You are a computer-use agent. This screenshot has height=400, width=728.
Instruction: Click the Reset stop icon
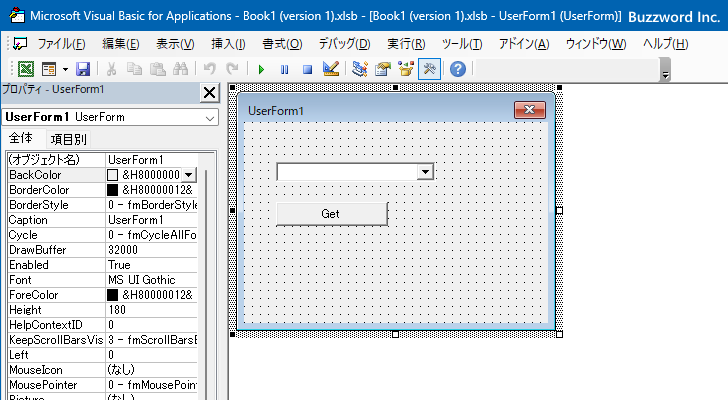[x=307, y=69]
